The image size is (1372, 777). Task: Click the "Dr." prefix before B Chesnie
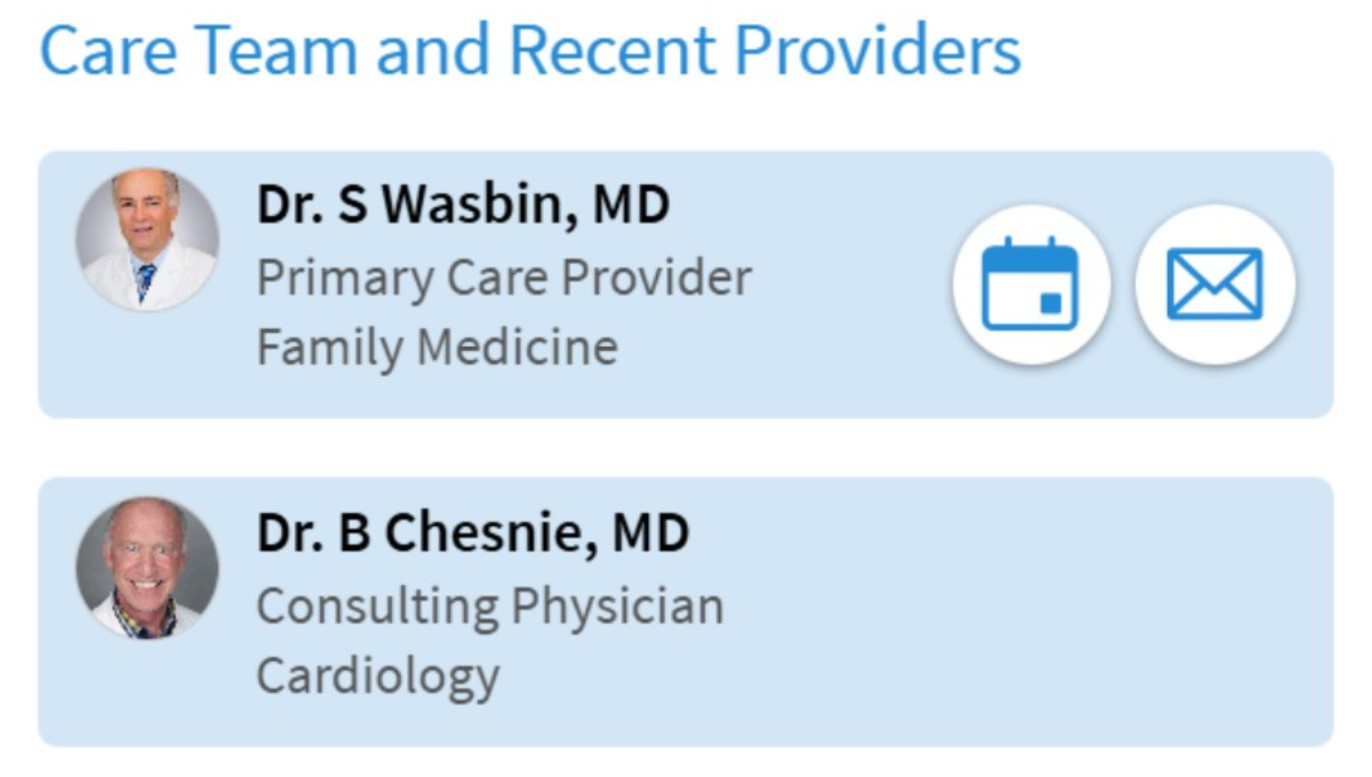pos(289,533)
